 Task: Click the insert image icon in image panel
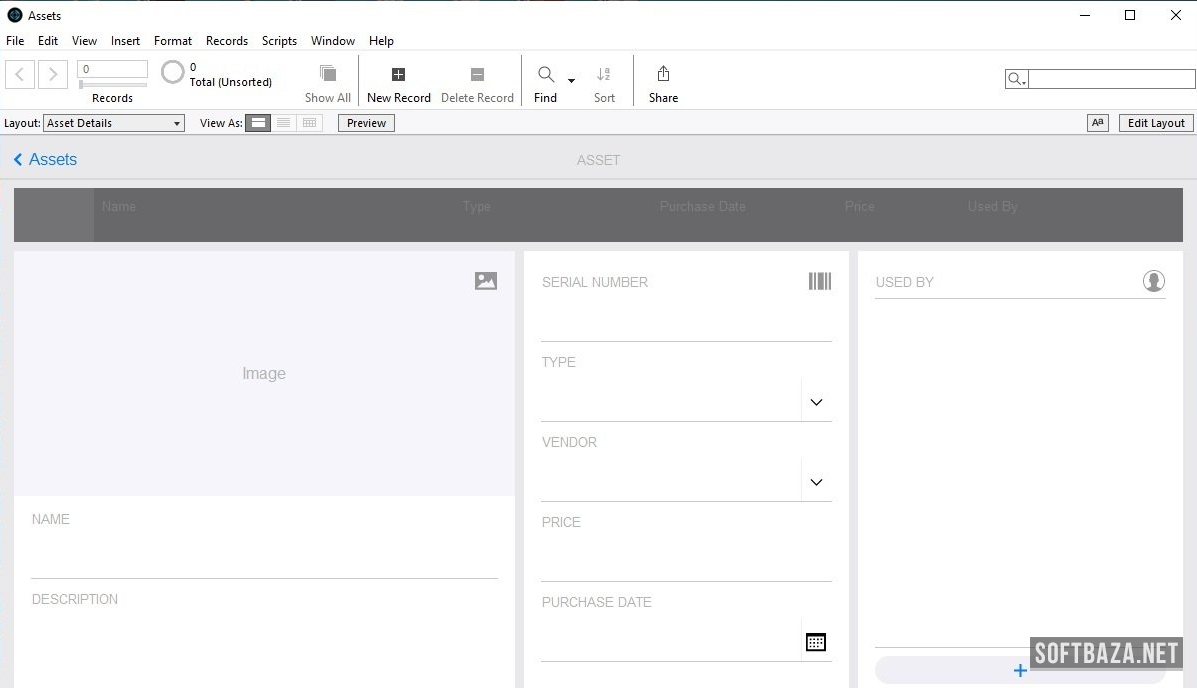486,282
